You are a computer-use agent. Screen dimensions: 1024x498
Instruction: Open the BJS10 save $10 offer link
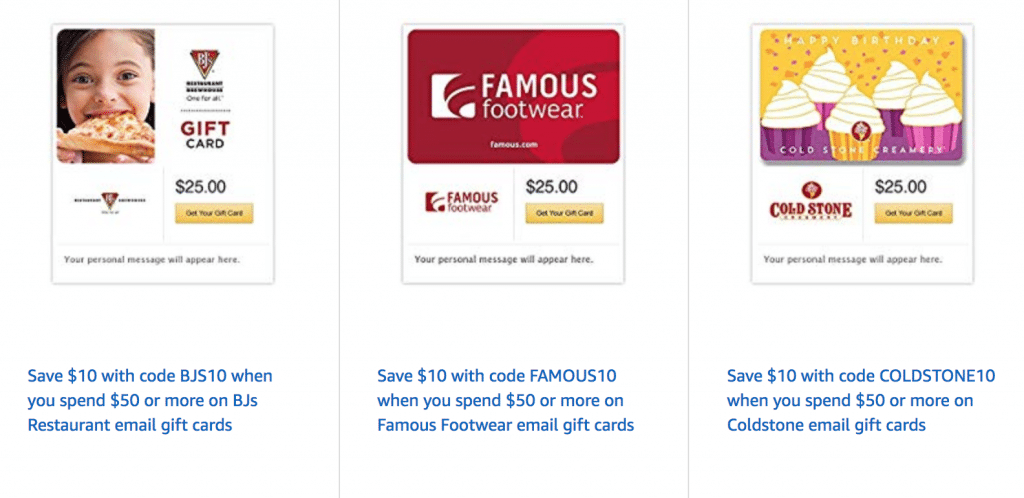pyautogui.click(x=150, y=401)
